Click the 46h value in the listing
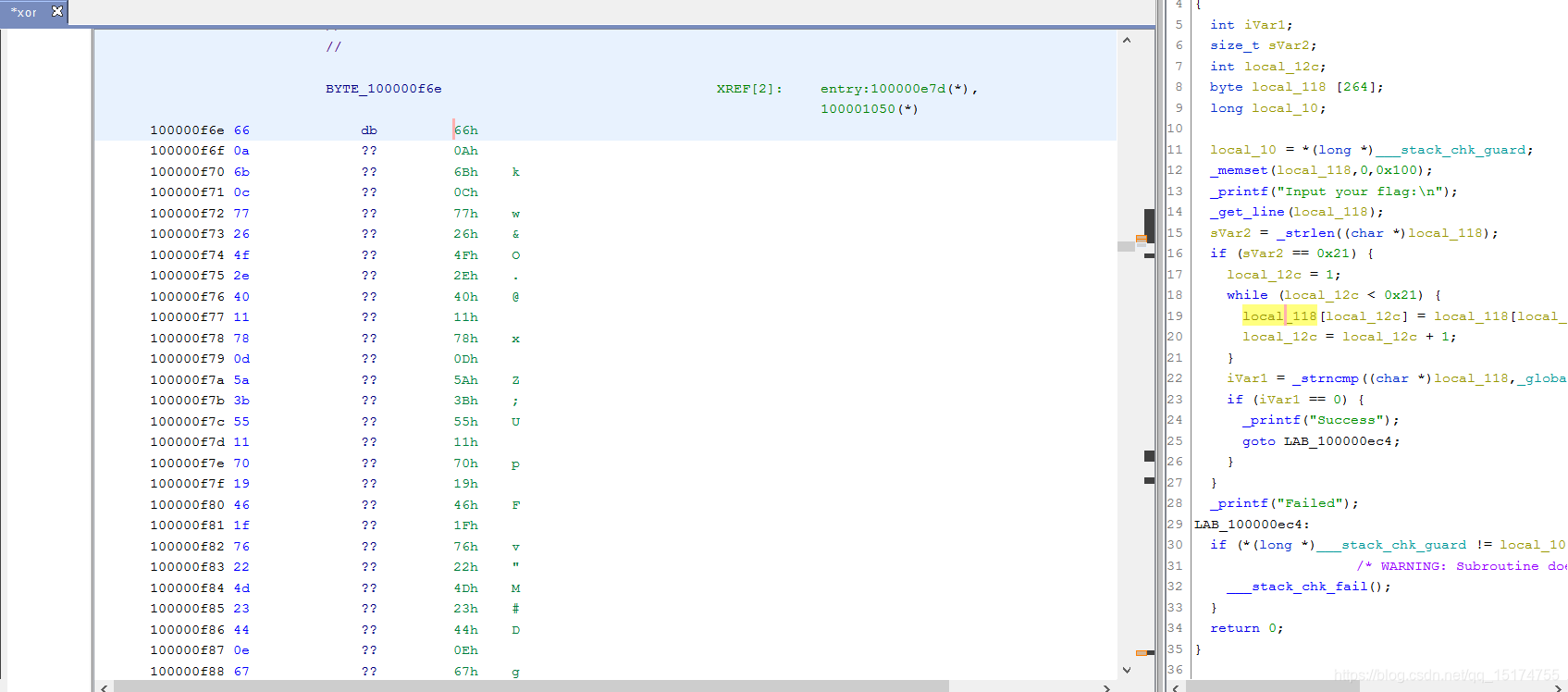Image resolution: width=1568 pixels, height=692 pixels. 465,505
